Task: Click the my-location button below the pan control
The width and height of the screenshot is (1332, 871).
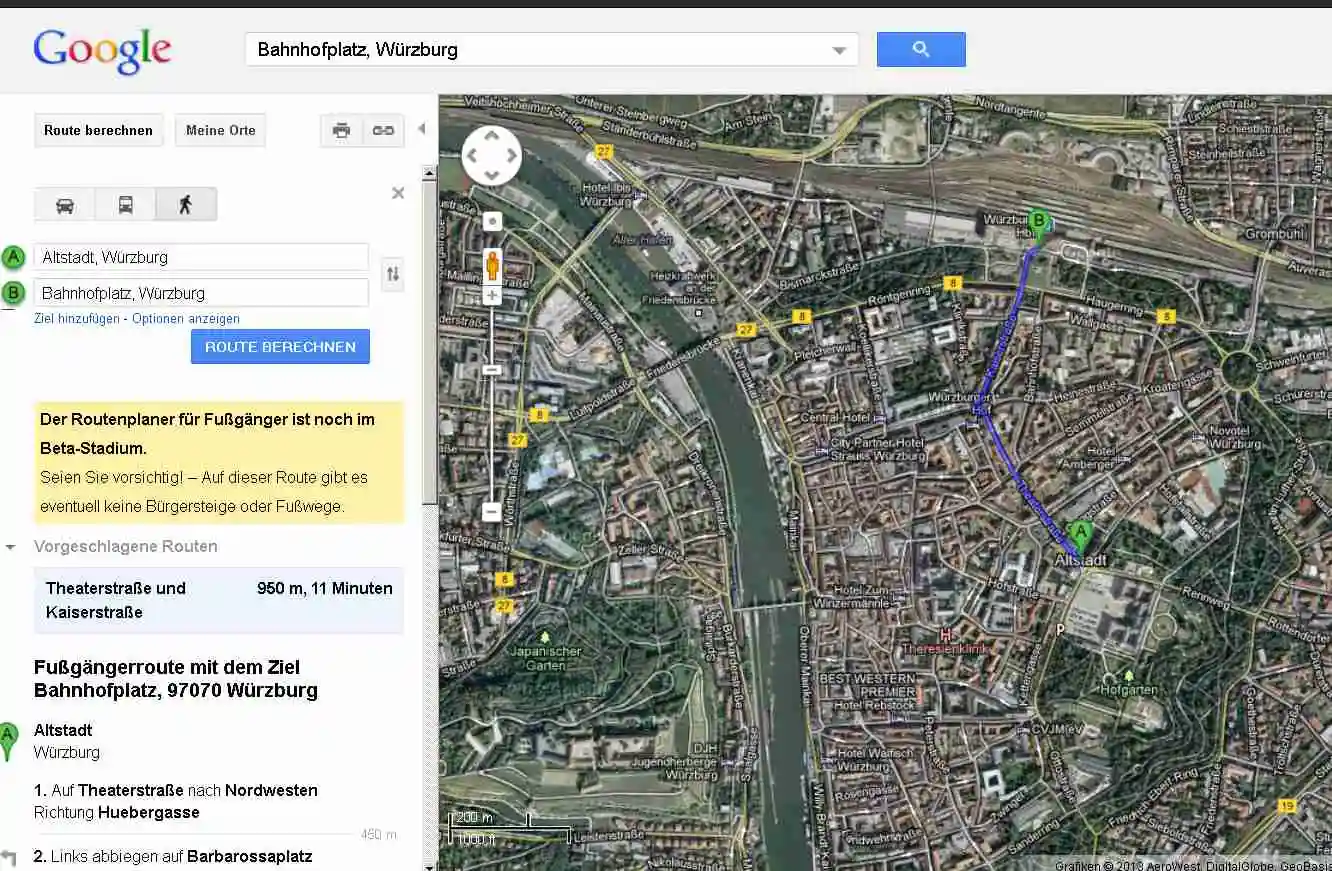Action: click(492, 221)
